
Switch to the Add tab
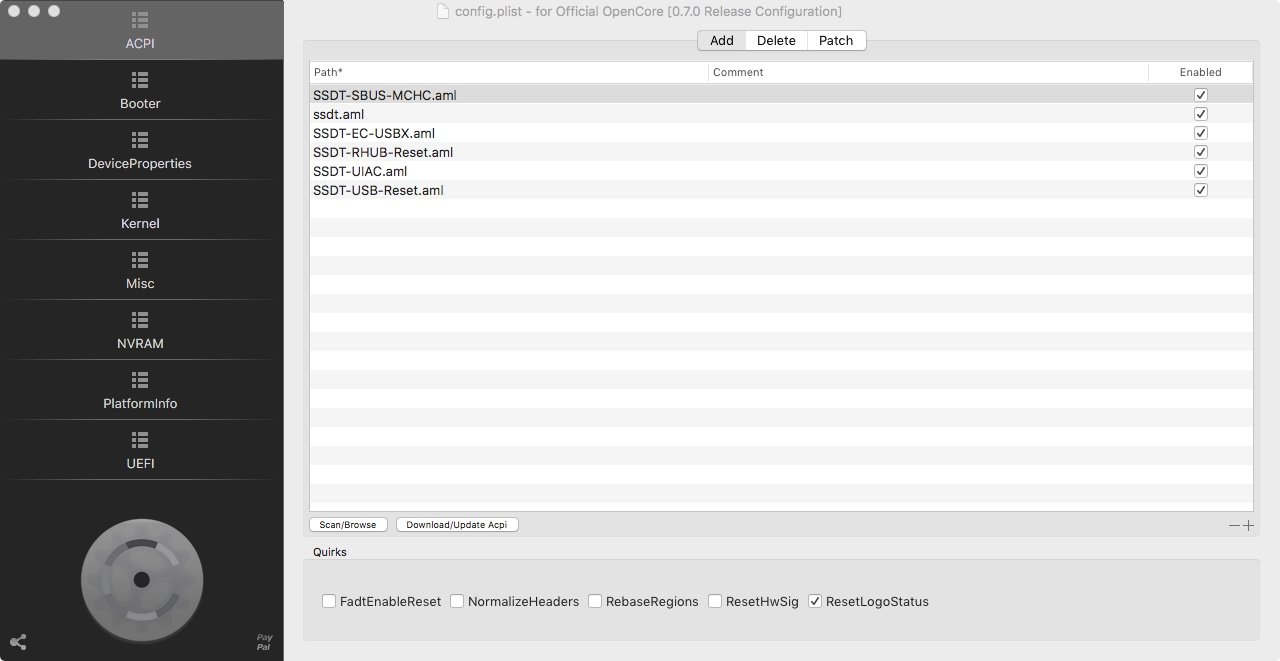point(722,40)
